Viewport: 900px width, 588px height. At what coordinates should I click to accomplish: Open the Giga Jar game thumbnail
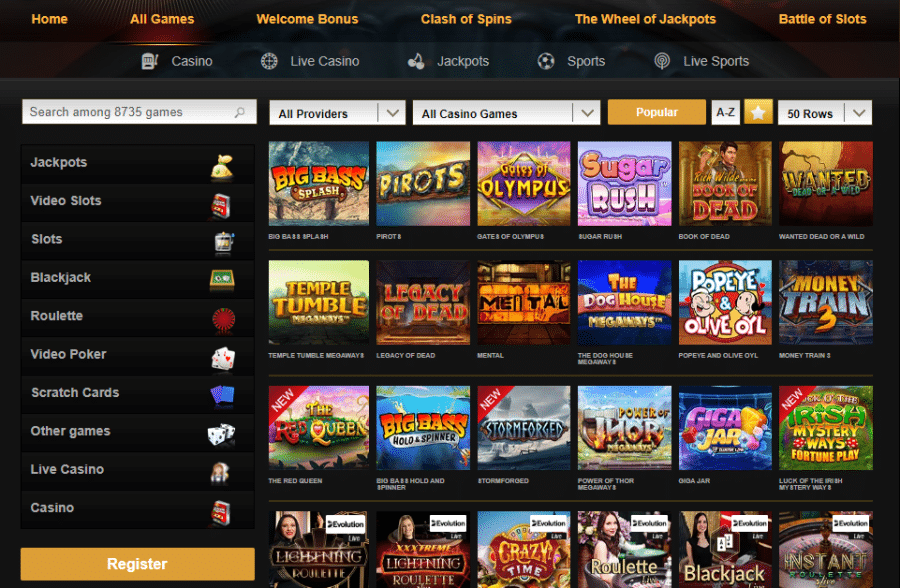coord(725,428)
